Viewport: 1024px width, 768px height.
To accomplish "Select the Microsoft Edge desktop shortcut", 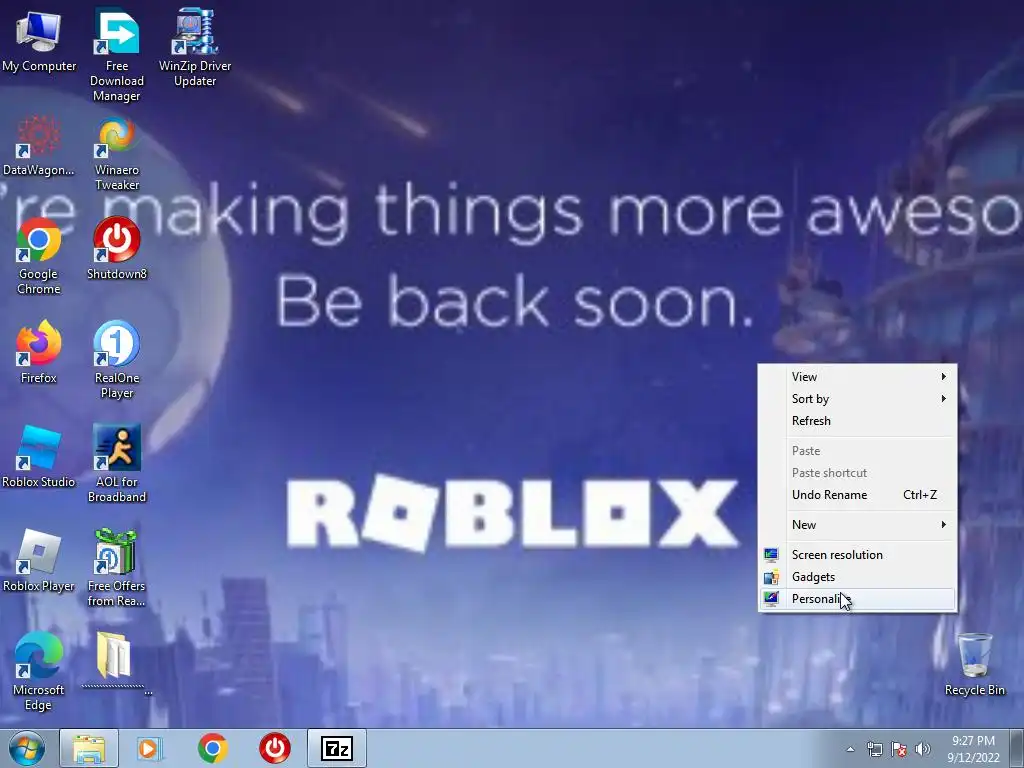I will click(39, 672).
